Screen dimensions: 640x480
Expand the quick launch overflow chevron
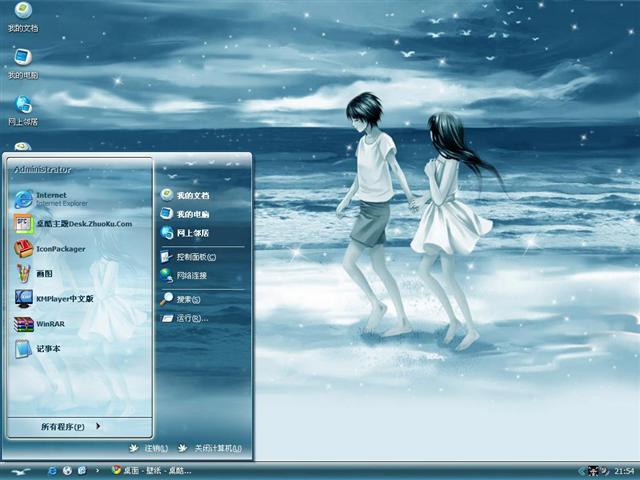pyautogui.click(x=96, y=470)
